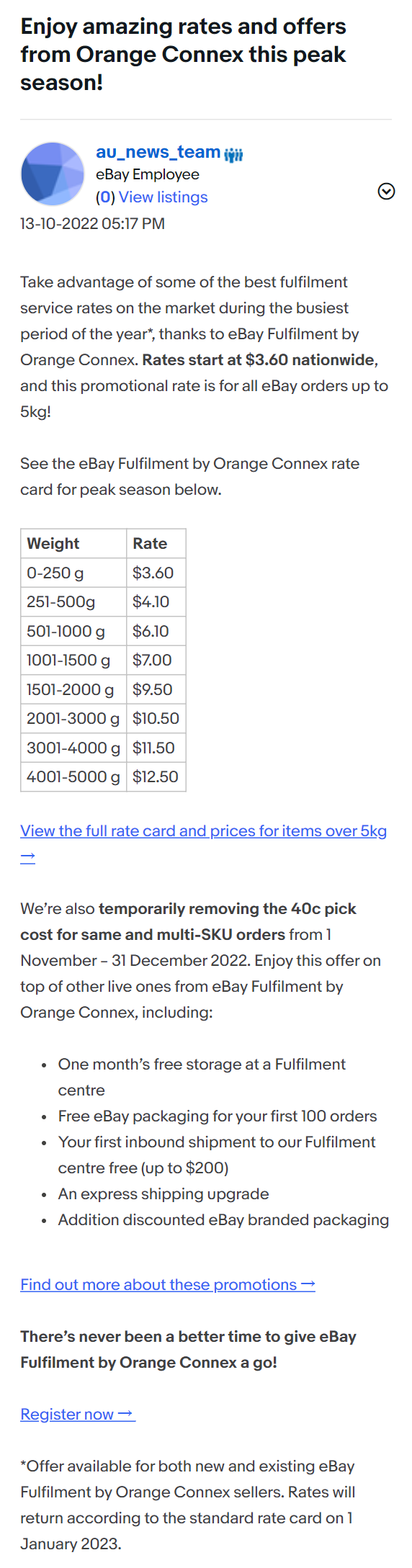Open the au_news_team profile avatar
The height and width of the screenshot is (1568, 412).
(x=53, y=174)
